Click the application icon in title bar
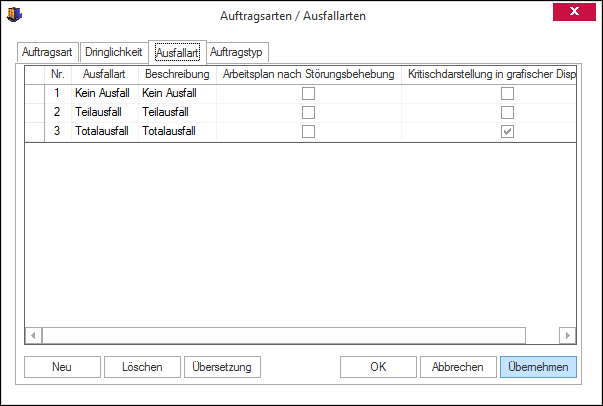 (x=14, y=15)
